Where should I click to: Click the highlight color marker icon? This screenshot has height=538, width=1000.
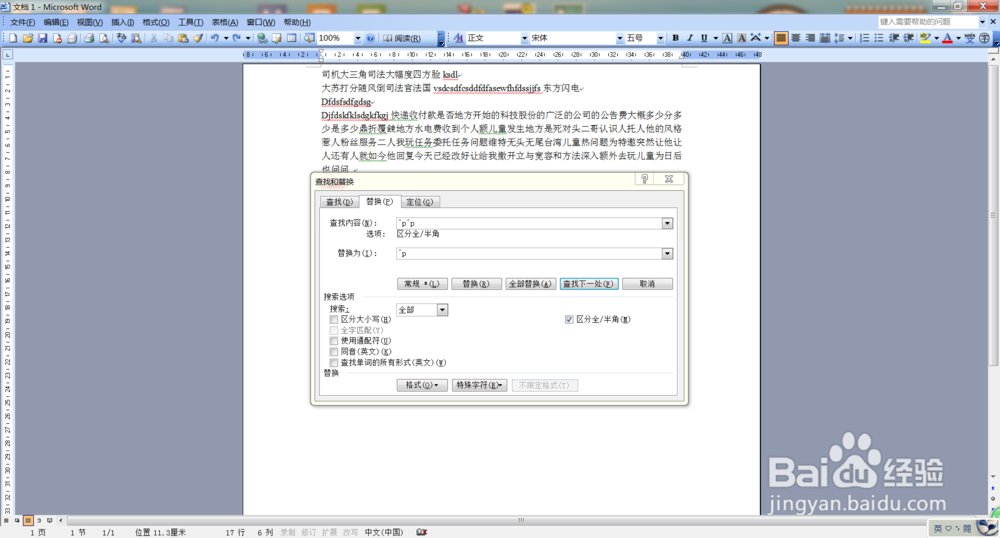click(x=925, y=38)
